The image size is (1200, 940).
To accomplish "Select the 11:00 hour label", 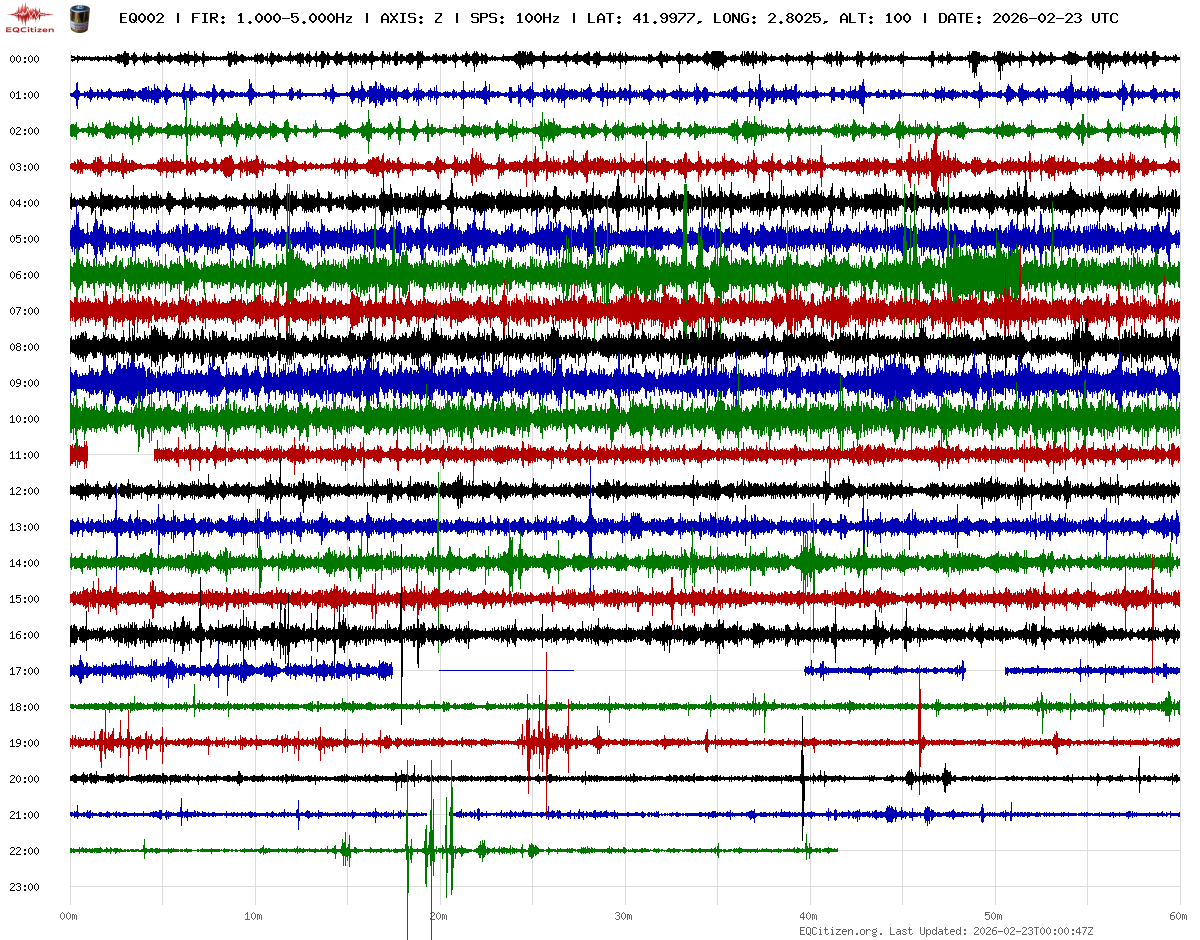I will point(24,455).
